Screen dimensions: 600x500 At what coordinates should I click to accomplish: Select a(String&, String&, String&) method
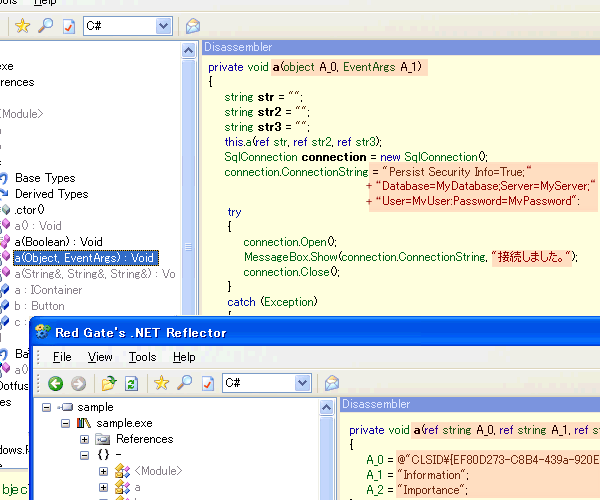(x=95, y=274)
